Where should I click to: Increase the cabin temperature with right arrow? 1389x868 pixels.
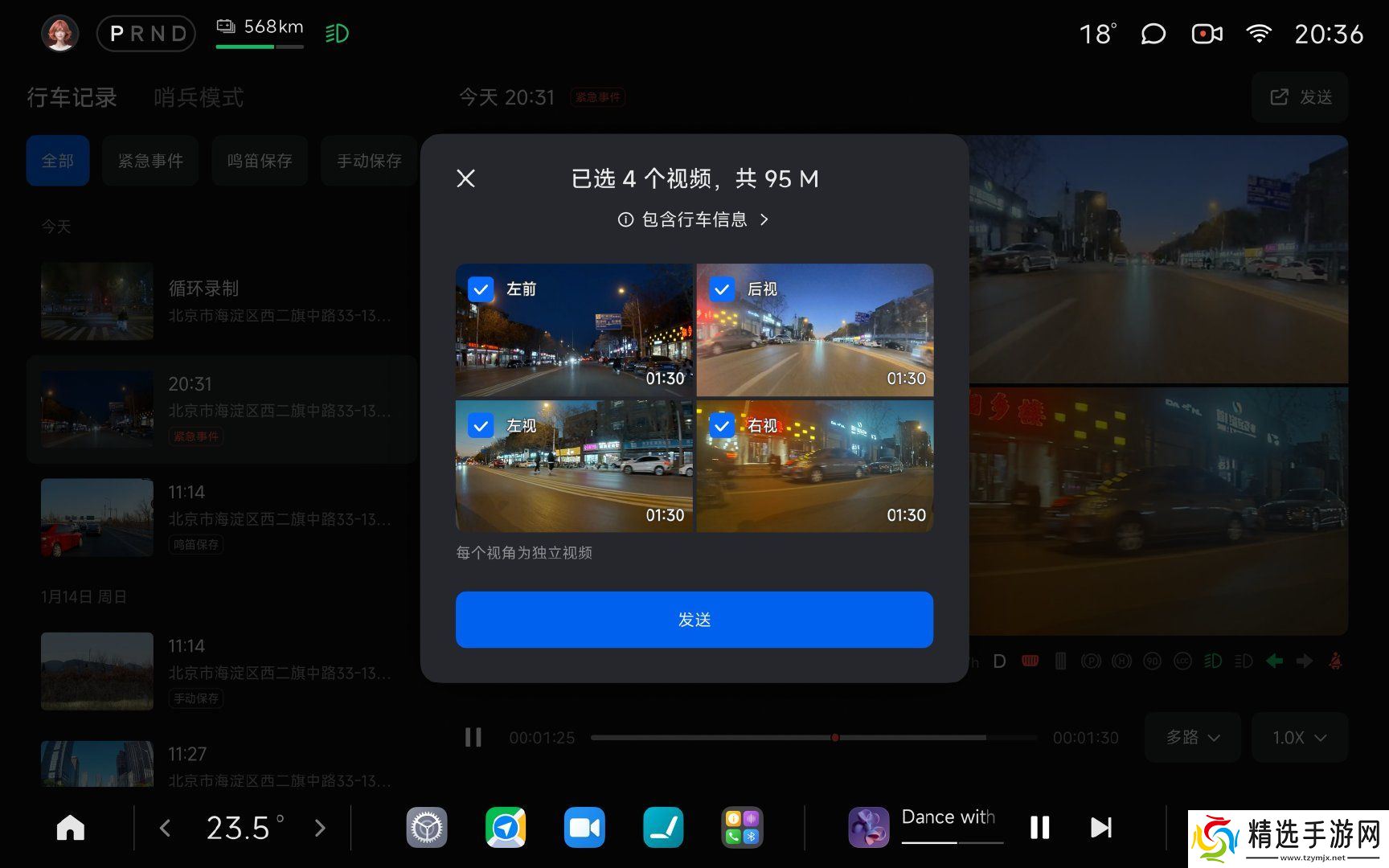point(320,828)
